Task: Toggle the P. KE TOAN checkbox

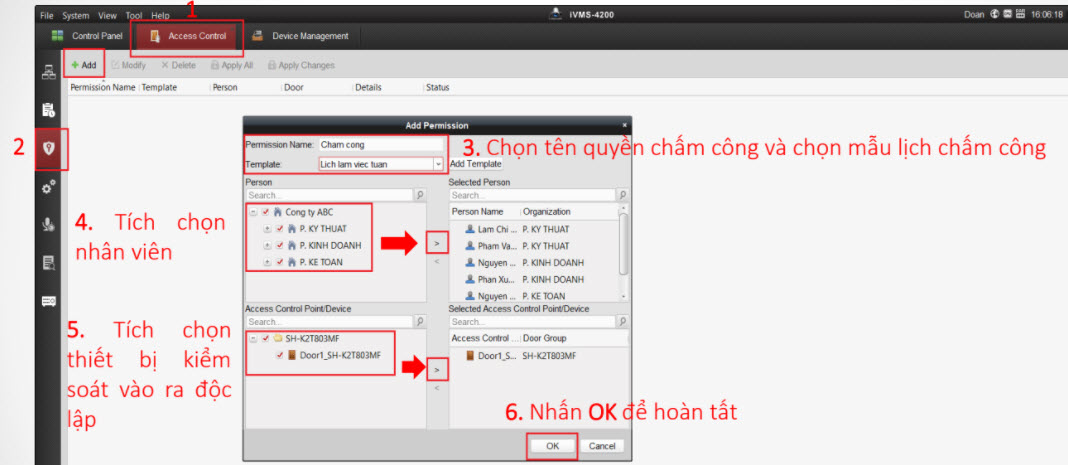Action: [x=279, y=262]
